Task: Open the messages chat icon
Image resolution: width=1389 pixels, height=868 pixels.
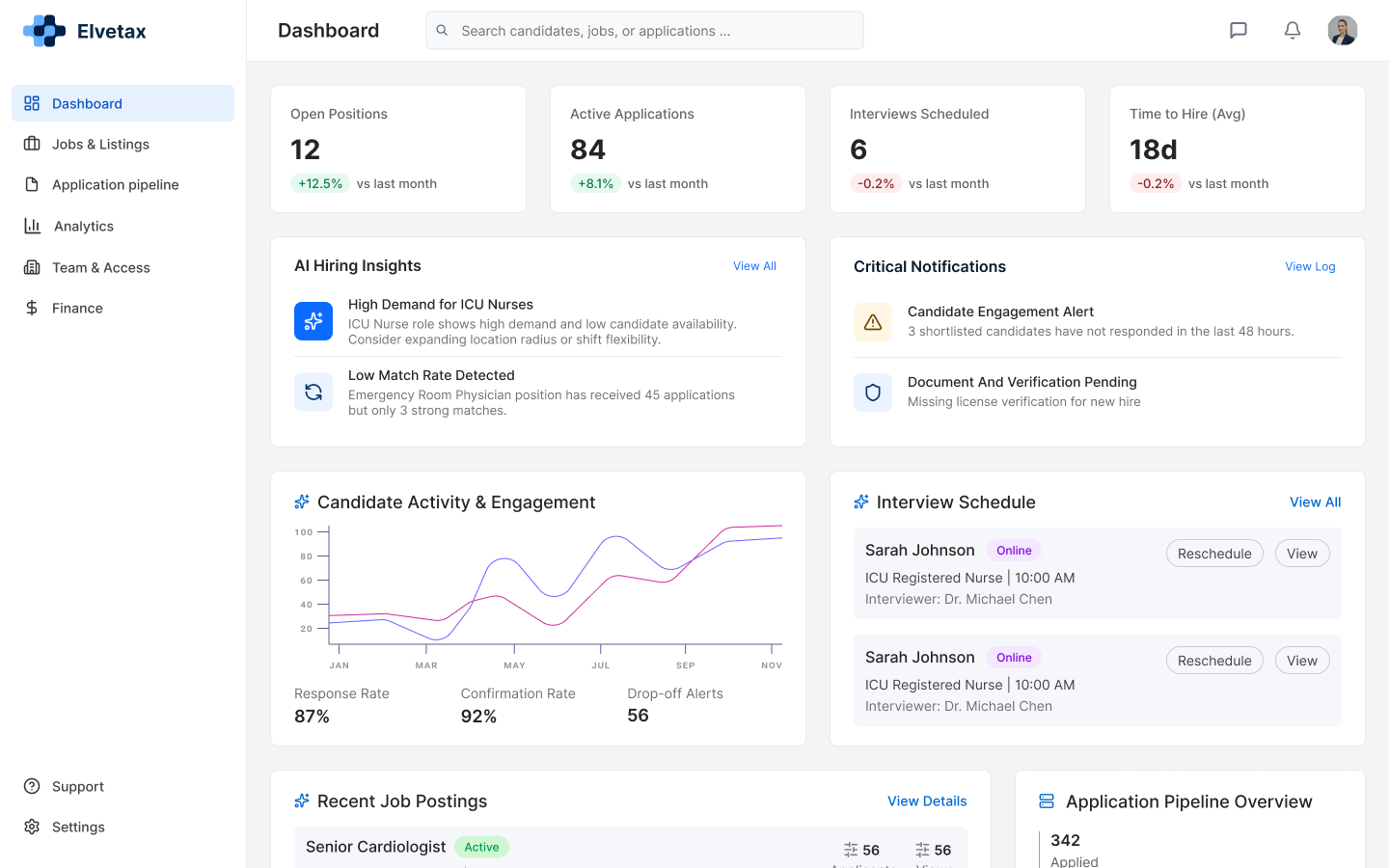Action: coord(1239,31)
